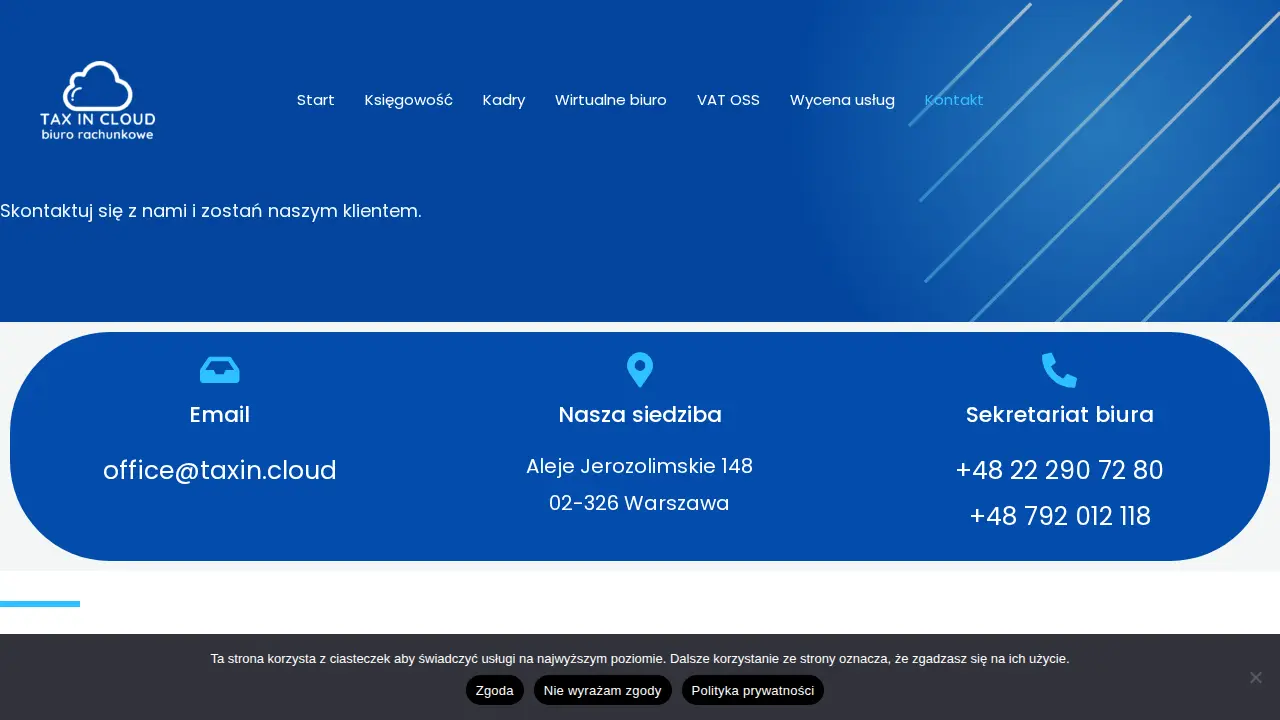Click the 02-326 Warszawa text
The image size is (1280, 720).
(x=639, y=503)
